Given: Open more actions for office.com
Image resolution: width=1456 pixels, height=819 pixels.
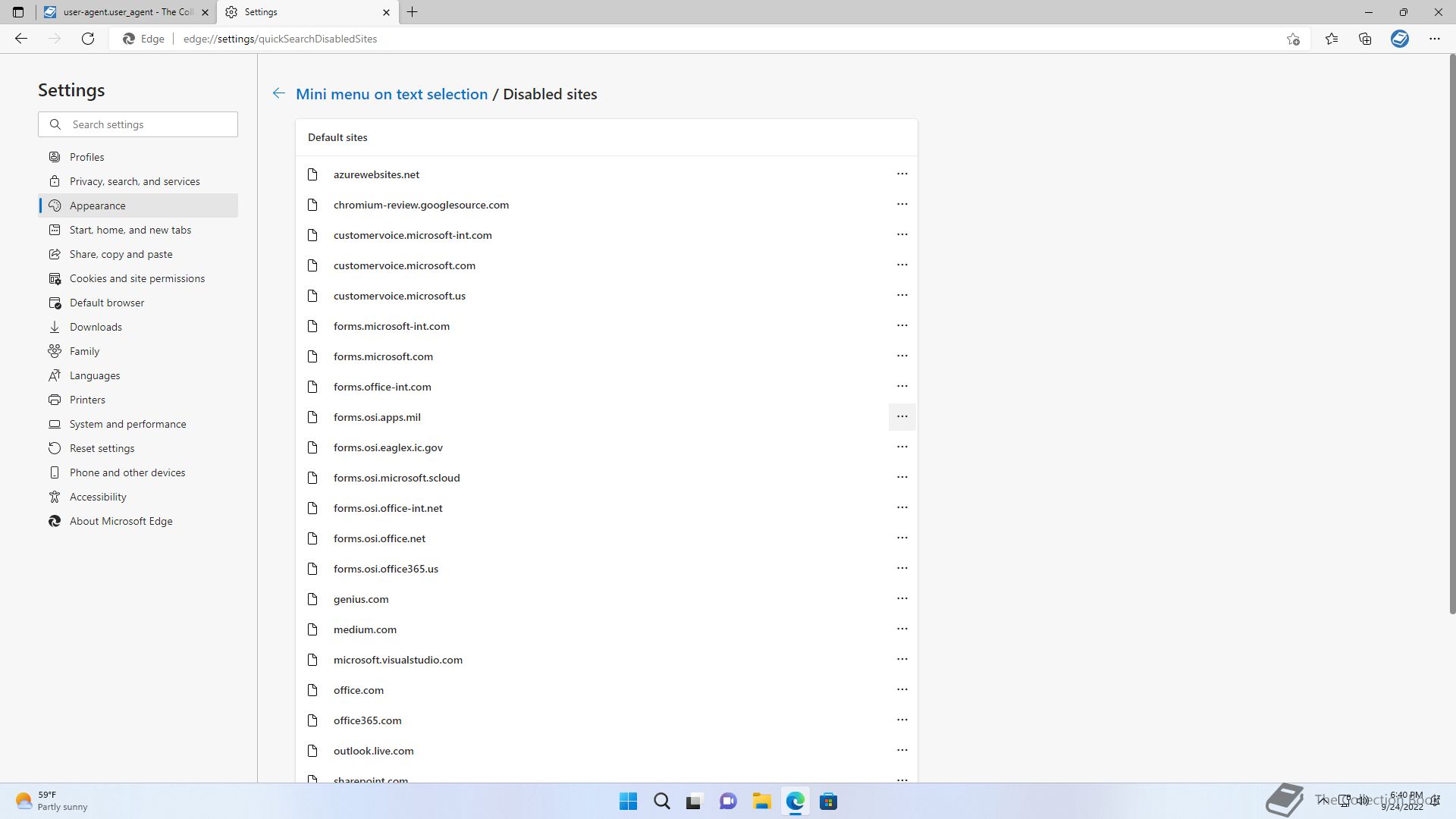Looking at the screenshot, I should click(x=902, y=689).
